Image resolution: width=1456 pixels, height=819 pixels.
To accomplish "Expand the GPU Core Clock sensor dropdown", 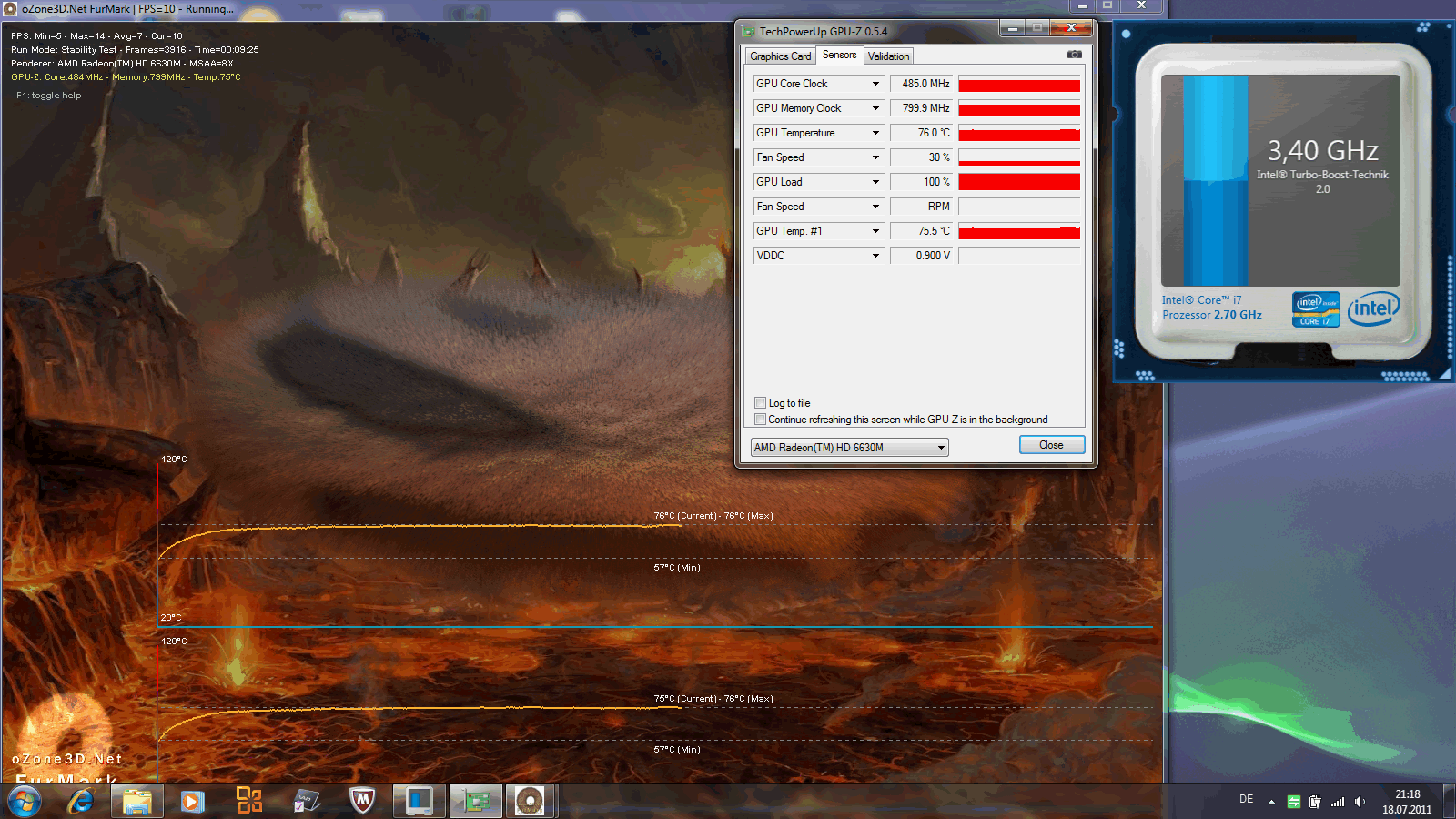I will point(875,84).
